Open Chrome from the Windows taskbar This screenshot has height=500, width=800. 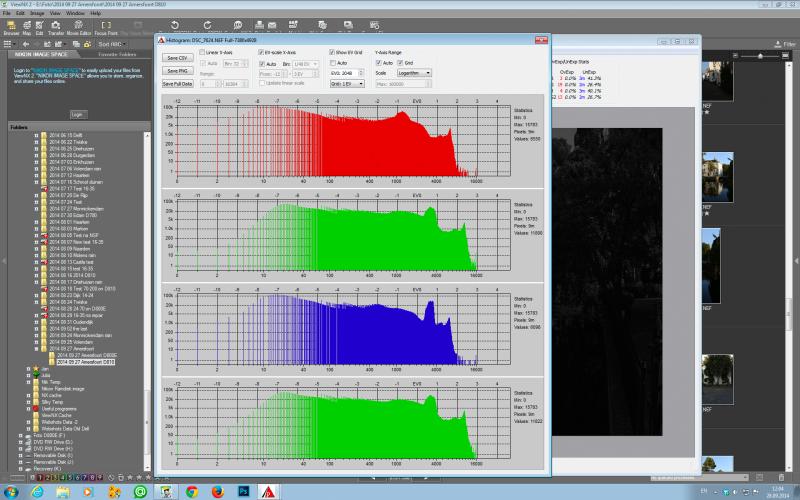coord(192,492)
